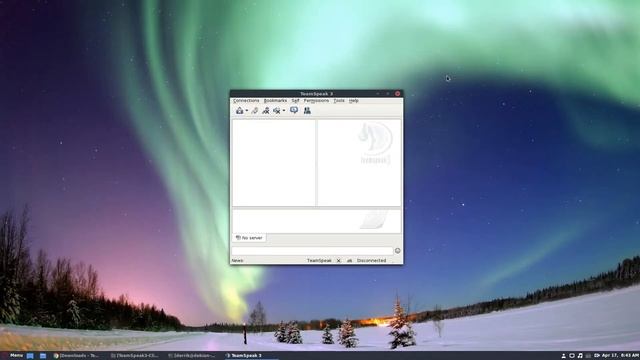Open the Bookmarks menu
The image size is (640, 360).
[275, 101]
